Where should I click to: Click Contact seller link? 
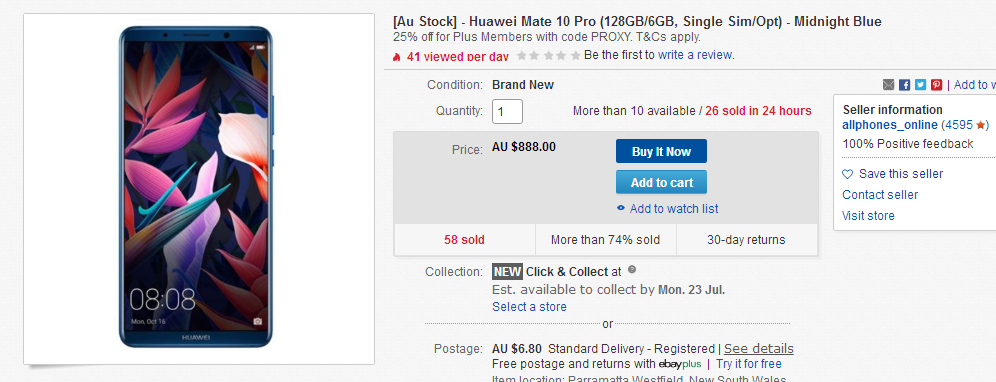880,194
